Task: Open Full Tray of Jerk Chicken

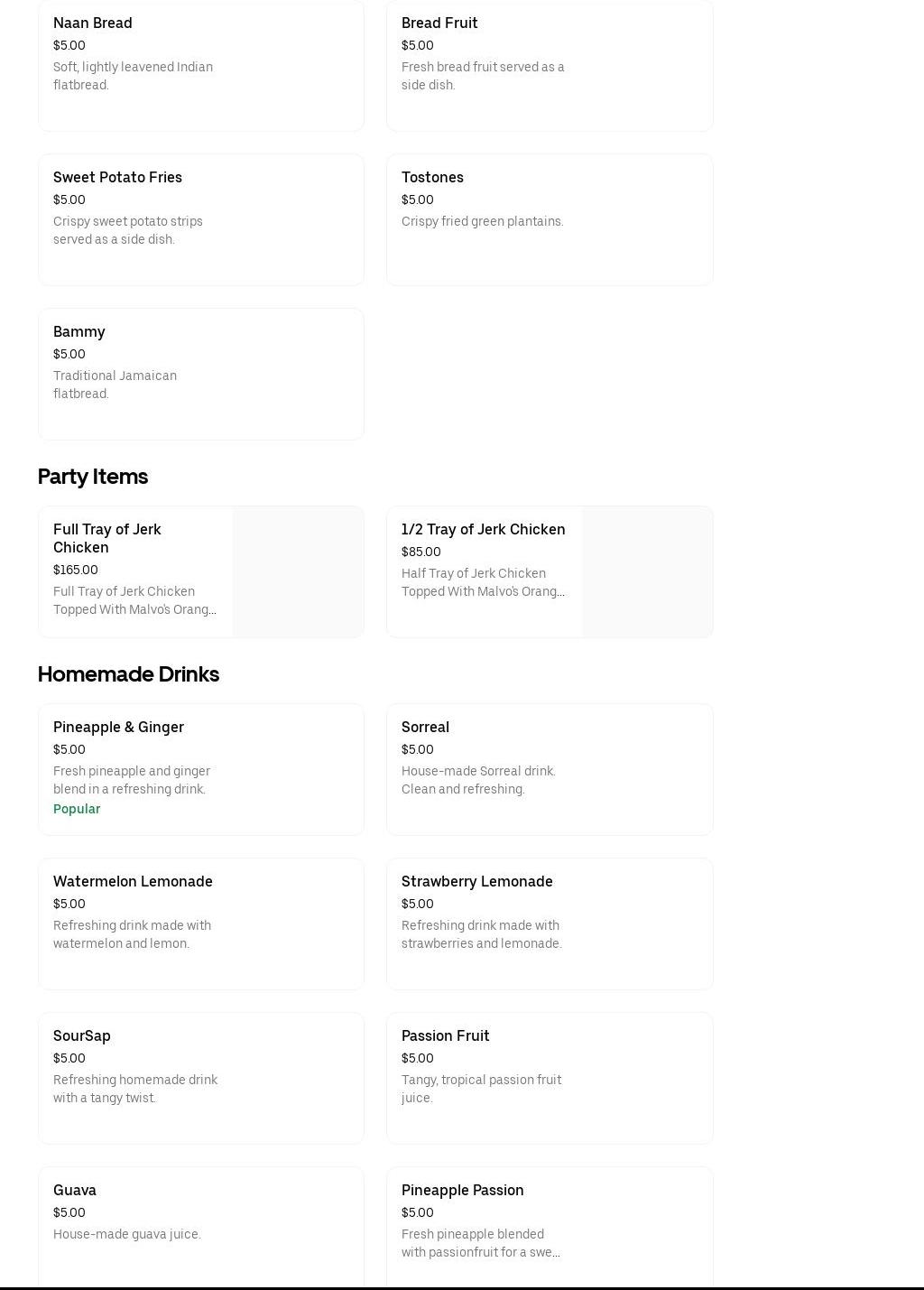Action: click(135, 569)
